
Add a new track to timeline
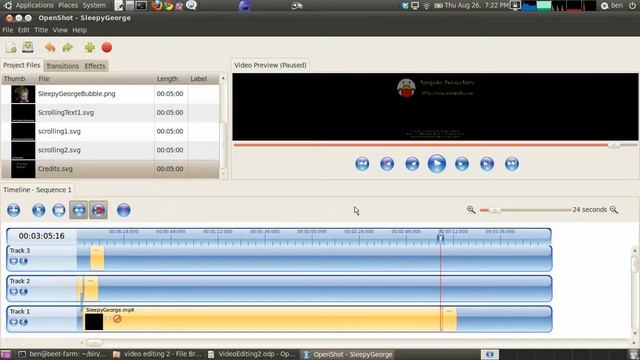[13, 210]
